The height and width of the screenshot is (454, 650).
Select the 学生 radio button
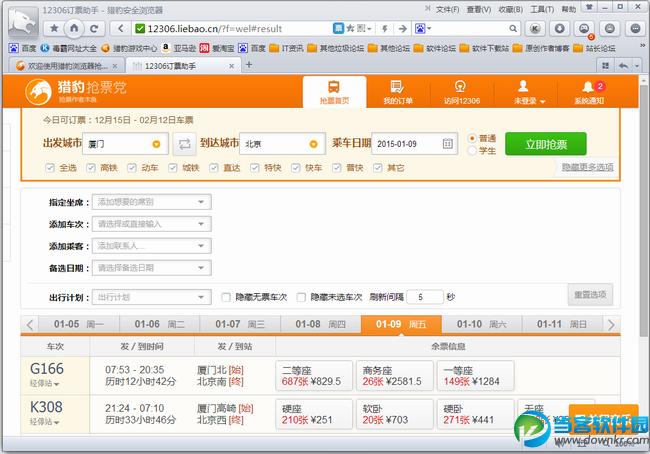click(x=473, y=151)
